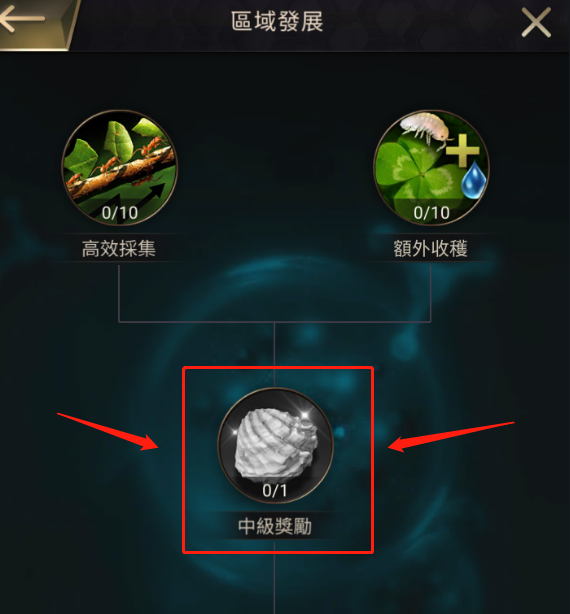The width and height of the screenshot is (570, 614).
Task: Click the 0/1 counter on 中級獎勵
Action: click(275, 491)
